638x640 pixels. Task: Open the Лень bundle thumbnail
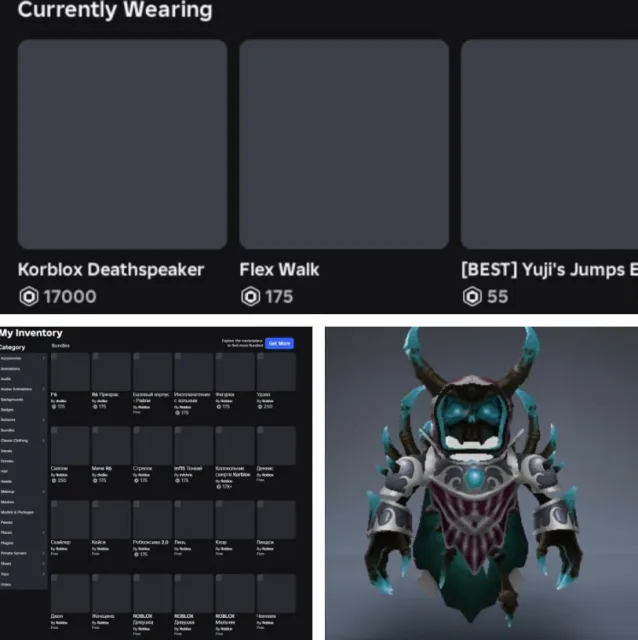(x=193, y=520)
